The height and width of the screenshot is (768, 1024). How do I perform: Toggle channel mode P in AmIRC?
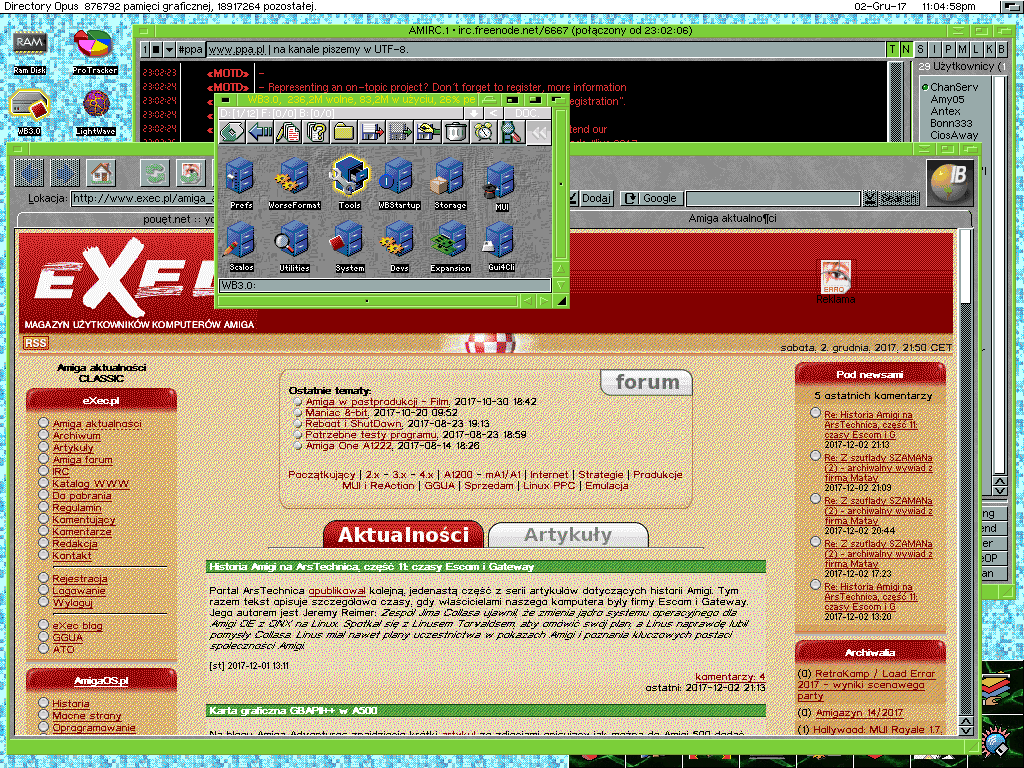pyautogui.click(x=948, y=50)
